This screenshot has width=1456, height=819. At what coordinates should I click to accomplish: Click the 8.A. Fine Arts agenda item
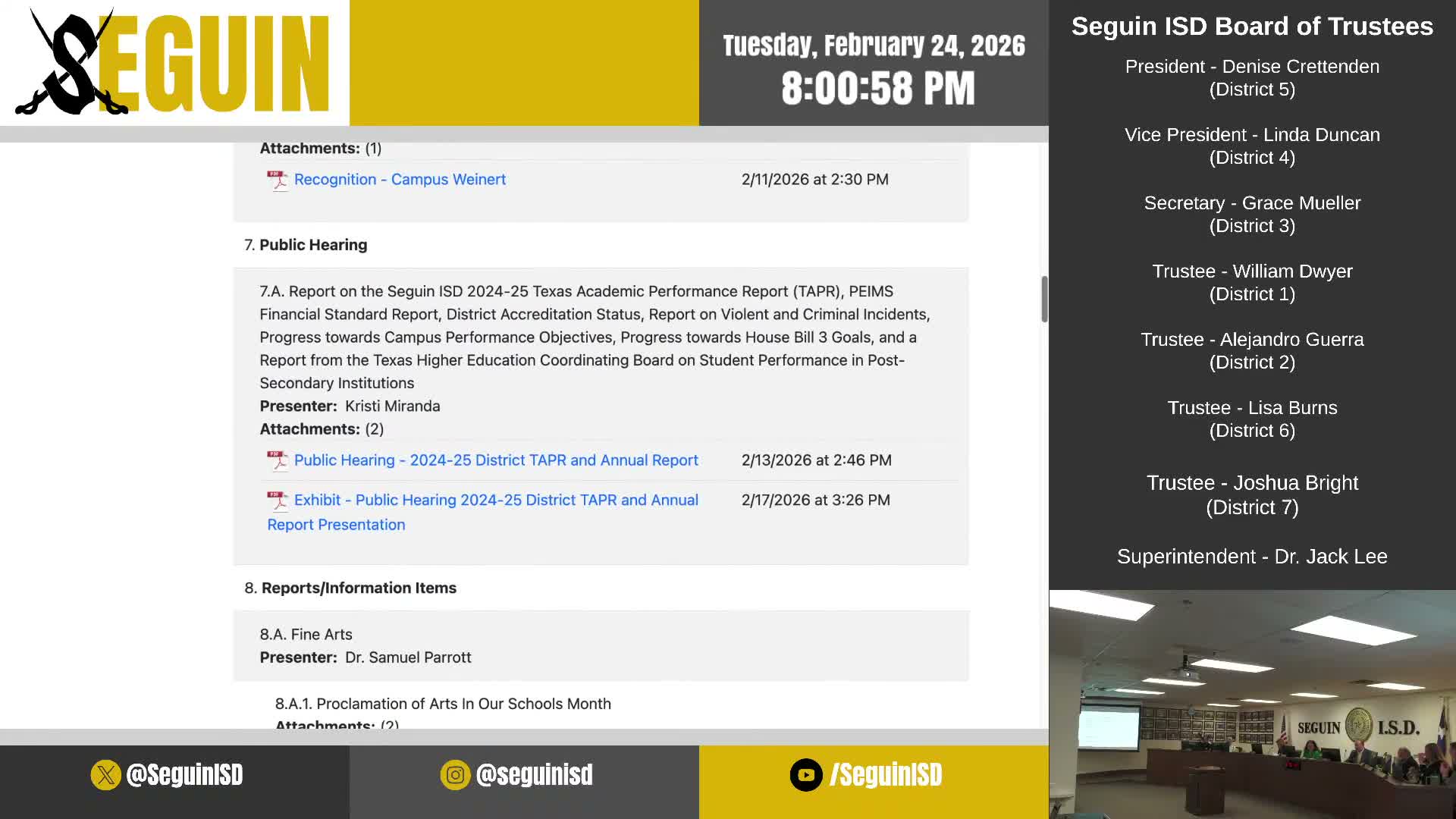tap(306, 635)
